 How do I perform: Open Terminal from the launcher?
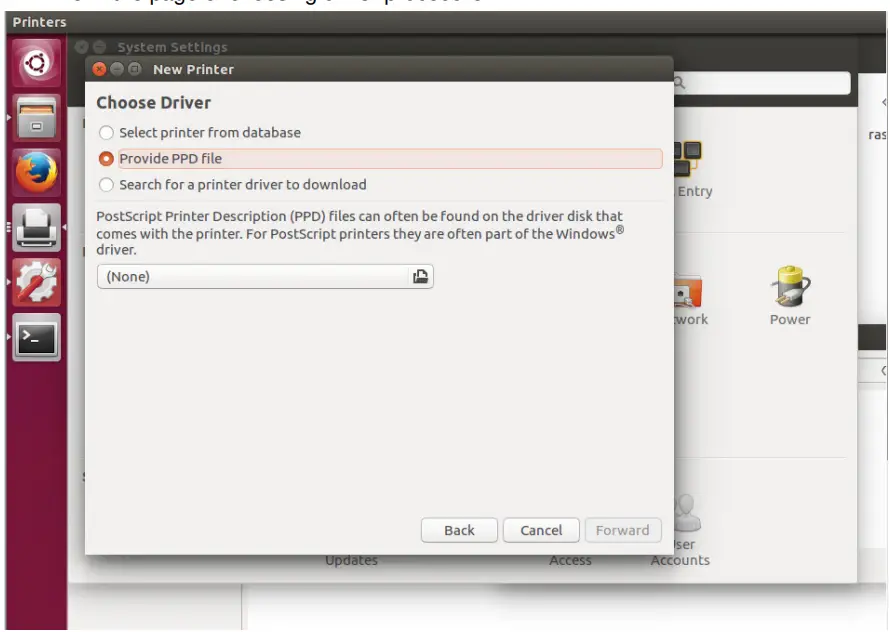coord(36,337)
